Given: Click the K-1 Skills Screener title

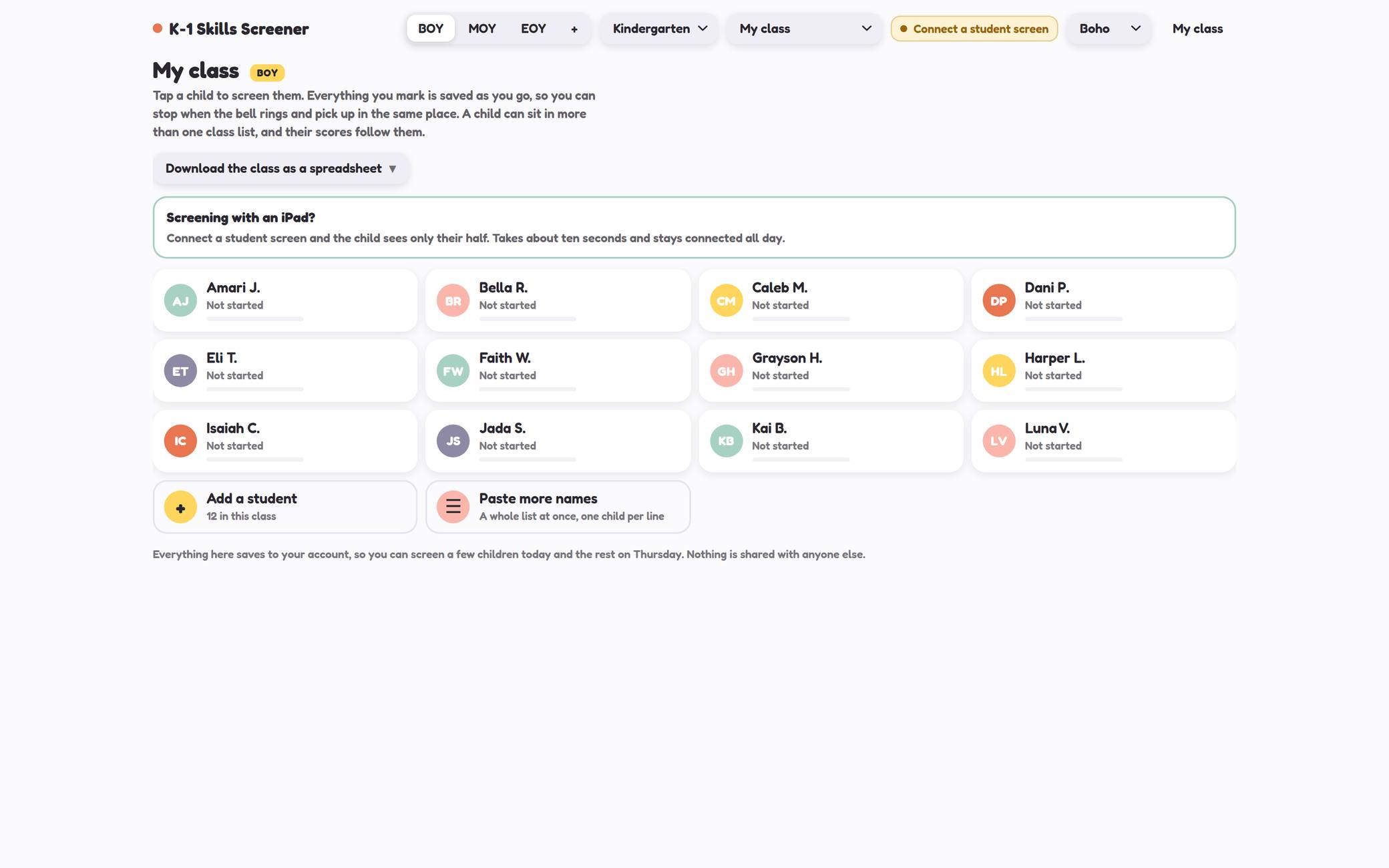Looking at the screenshot, I should pos(238,29).
